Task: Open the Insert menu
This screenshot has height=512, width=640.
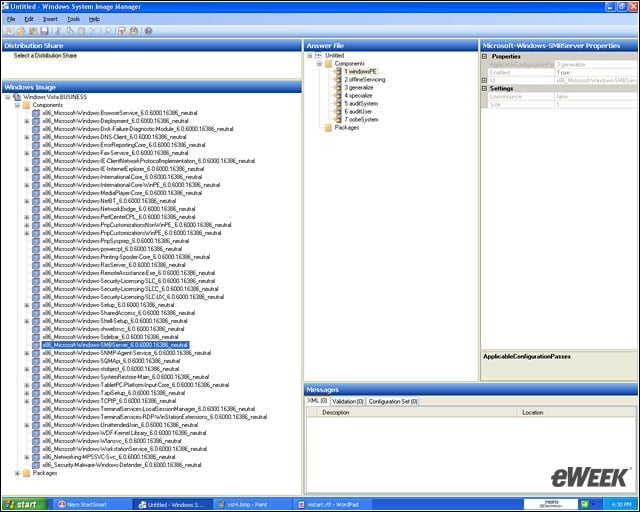Action: click(x=50, y=19)
